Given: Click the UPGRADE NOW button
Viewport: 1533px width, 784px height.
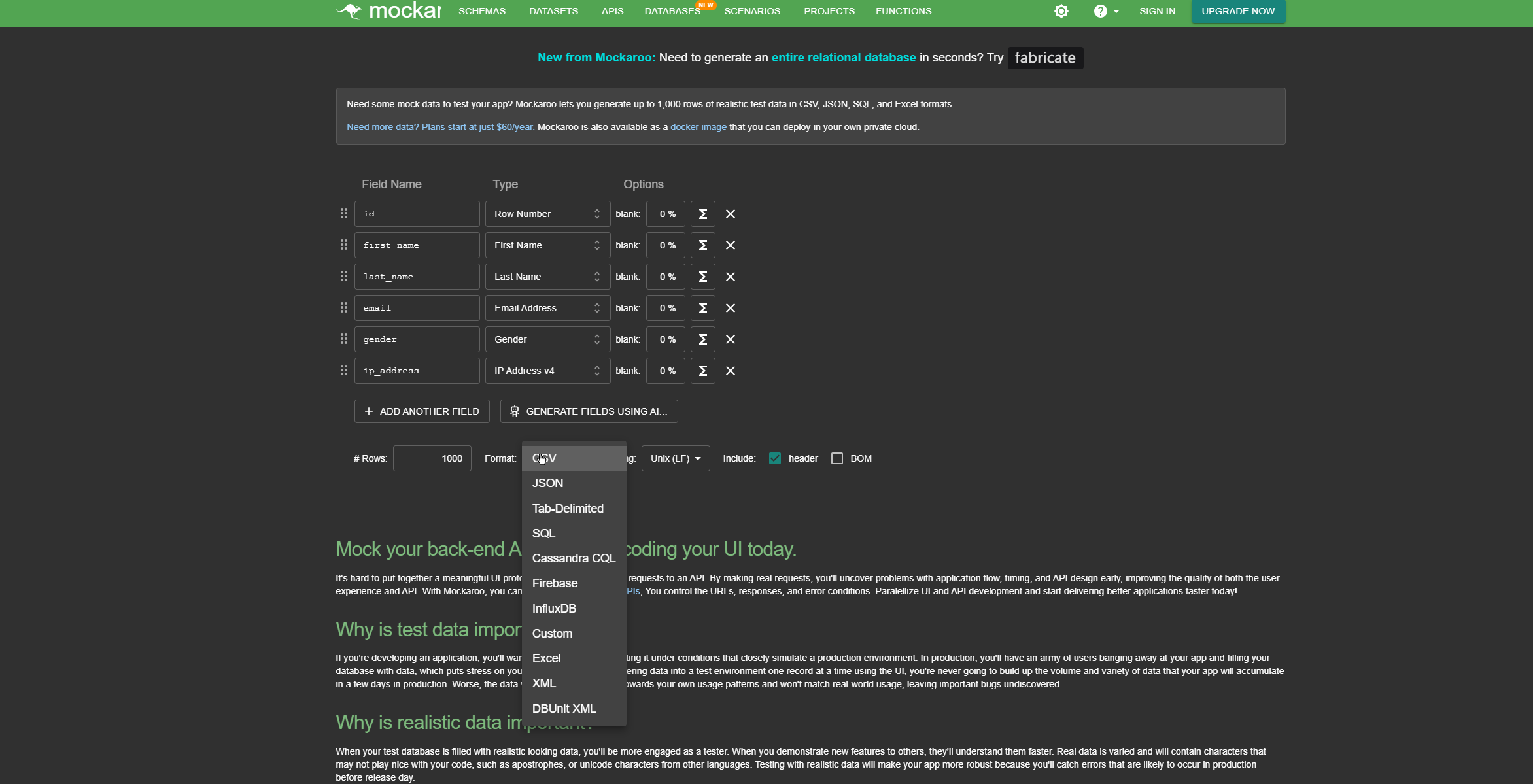Looking at the screenshot, I should click(1237, 11).
